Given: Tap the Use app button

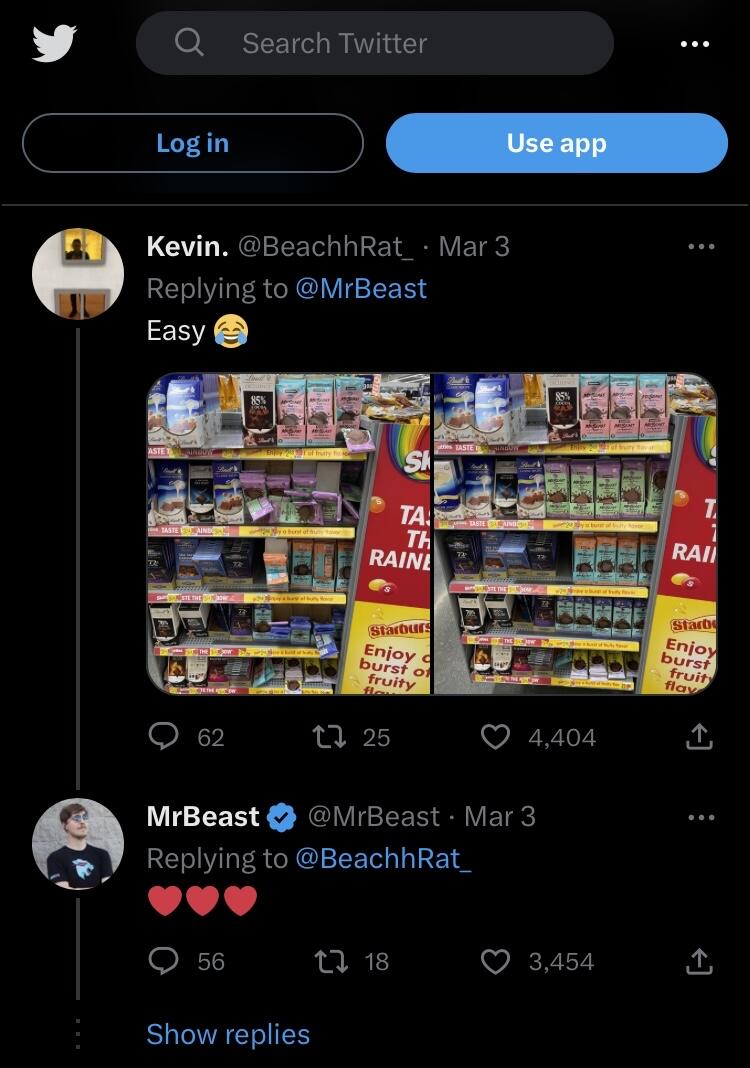Looking at the screenshot, I should [x=556, y=143].
